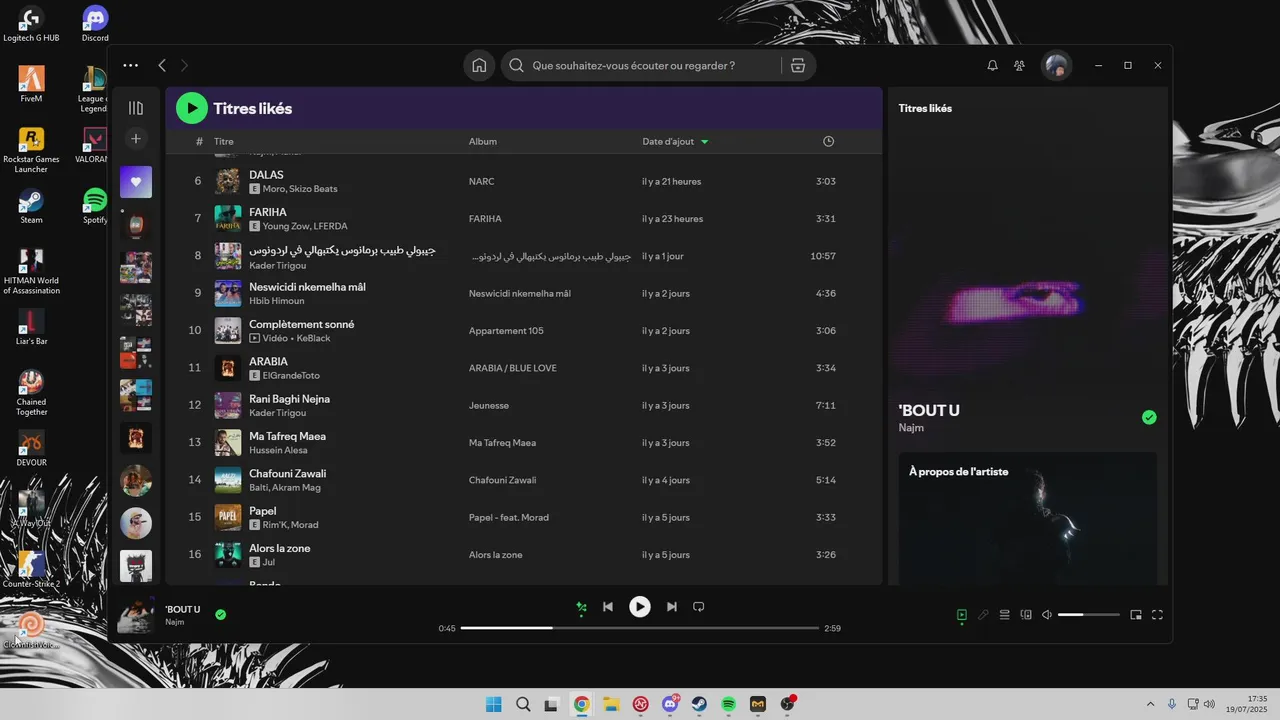1280x720 pixels.
Task: Open artist link Moro, Skizo Beats
Action: (300, 189)
